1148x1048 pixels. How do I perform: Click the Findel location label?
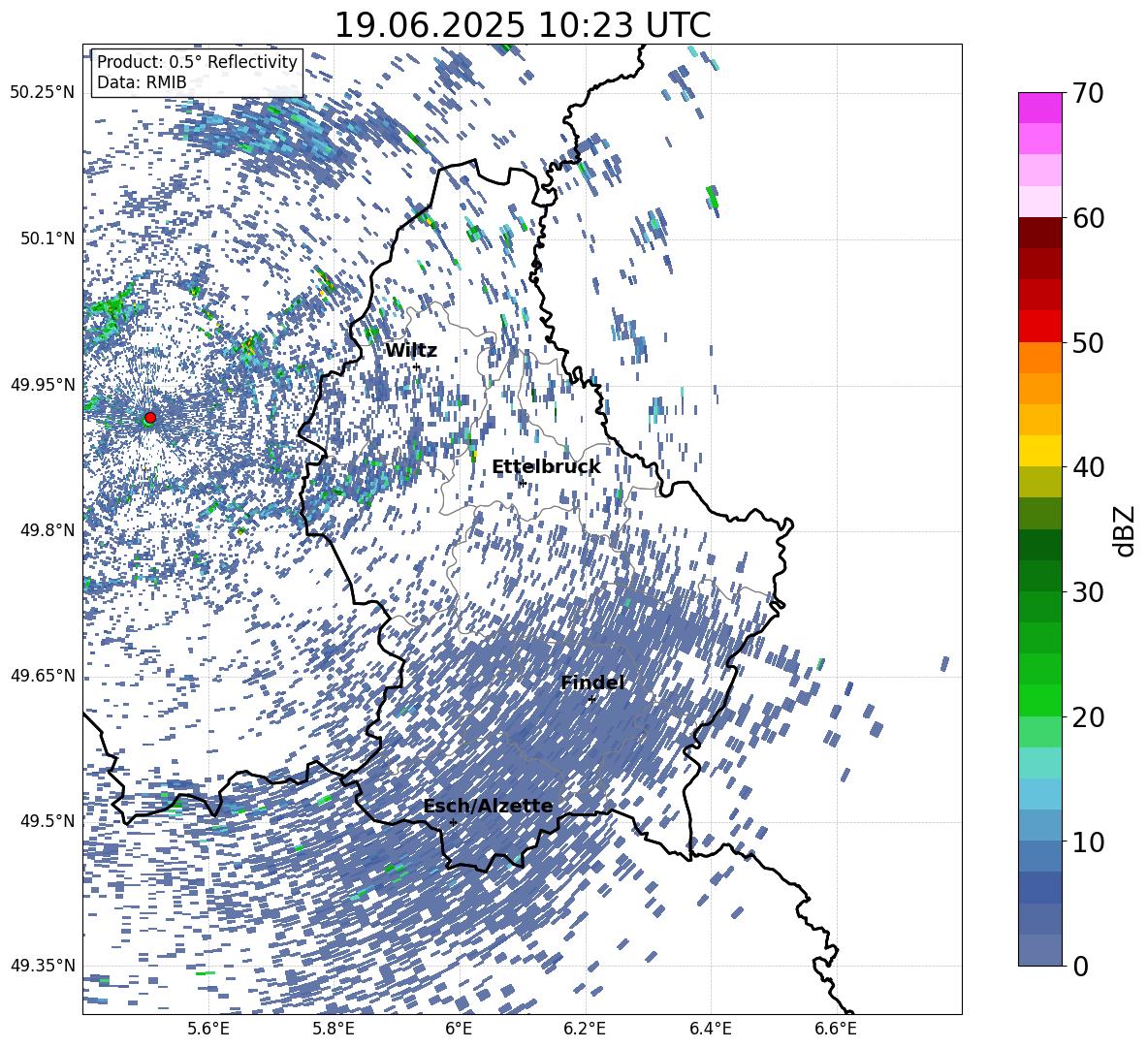coord(592,683)
